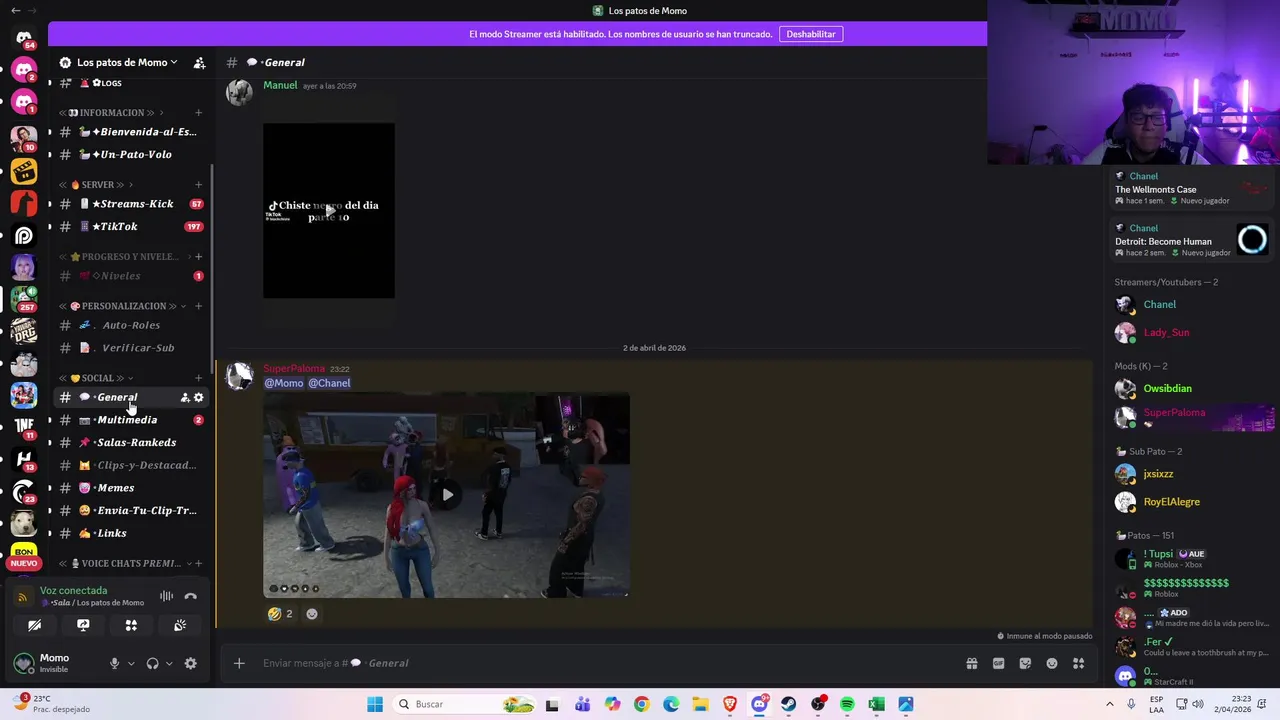This screenshot has height=720, width=1280.
Task: Add reaction to SuperPaloma's message
Action: point(312,614)
